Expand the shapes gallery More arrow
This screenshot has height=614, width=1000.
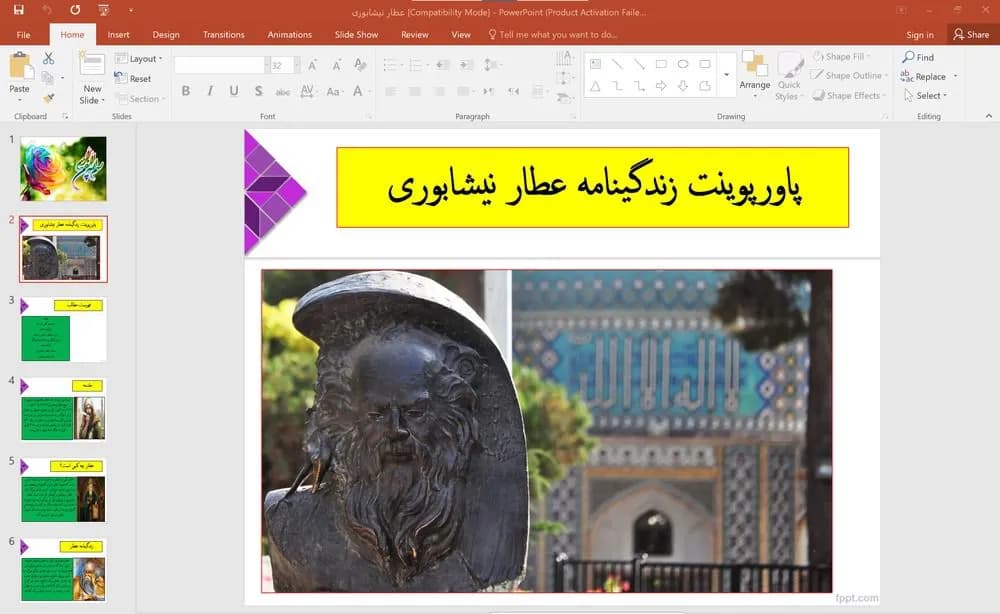[726, 75]
